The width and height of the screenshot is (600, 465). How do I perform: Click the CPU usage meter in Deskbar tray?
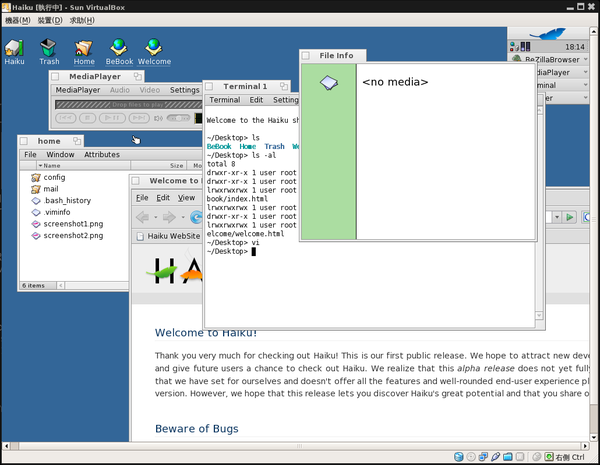[525, 47]
